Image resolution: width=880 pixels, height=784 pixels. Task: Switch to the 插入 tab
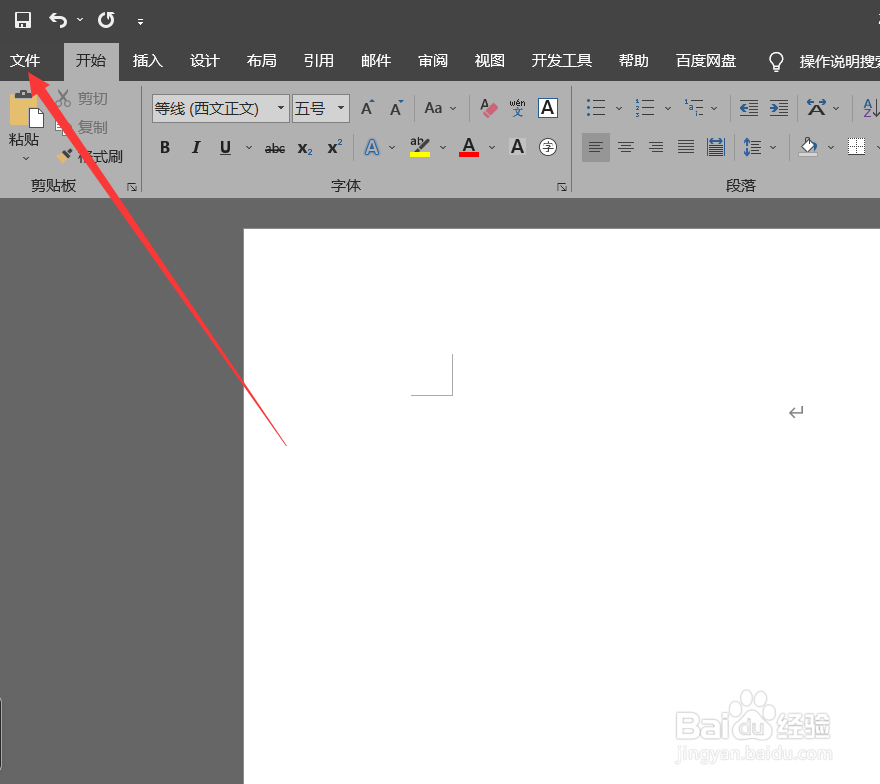pyautogui.click(x=148, y=61)
